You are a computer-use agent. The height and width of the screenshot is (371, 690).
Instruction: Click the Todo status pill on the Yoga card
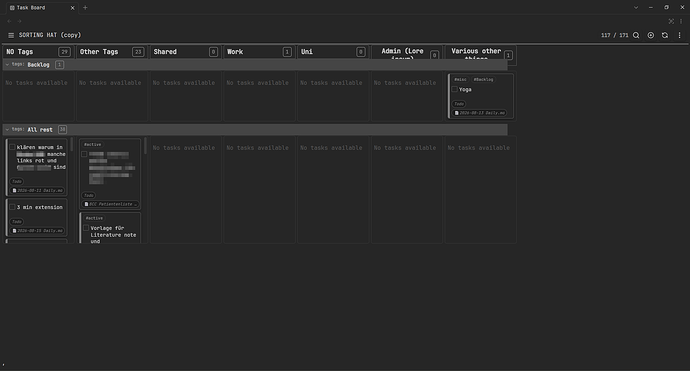[459, 104]
